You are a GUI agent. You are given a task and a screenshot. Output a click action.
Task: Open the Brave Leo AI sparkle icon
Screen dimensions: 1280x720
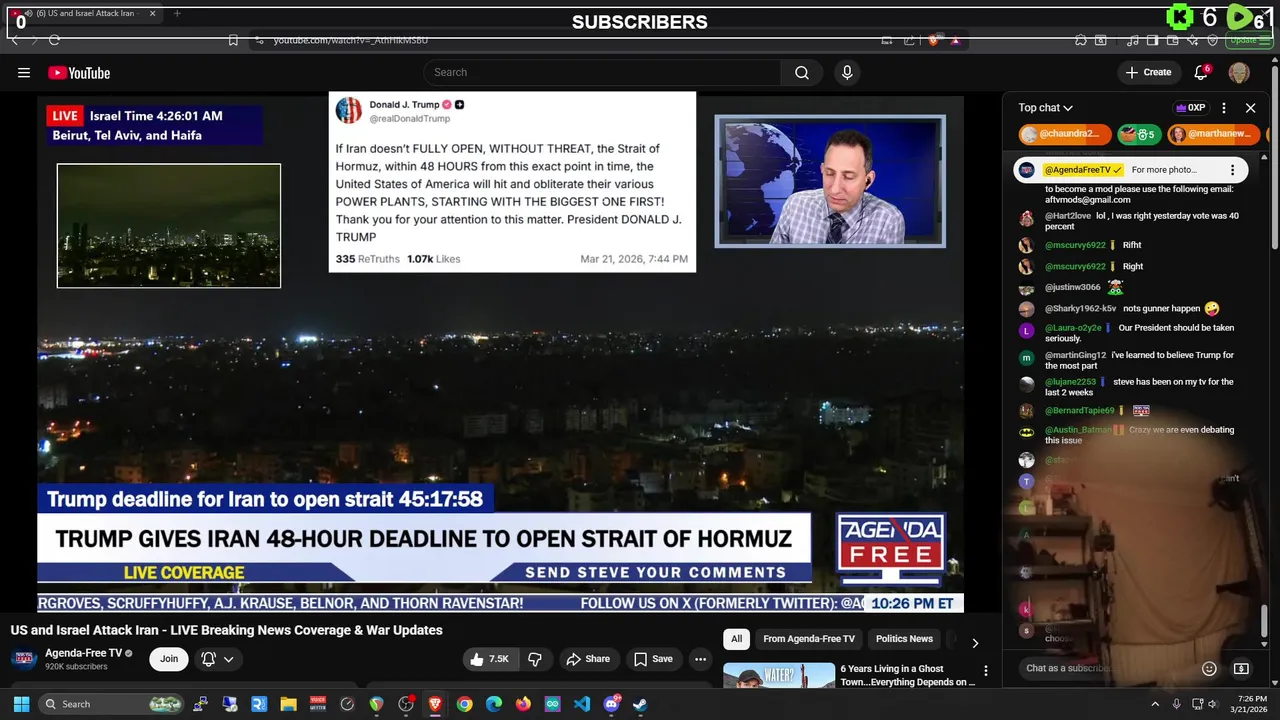click(1193, 40)
